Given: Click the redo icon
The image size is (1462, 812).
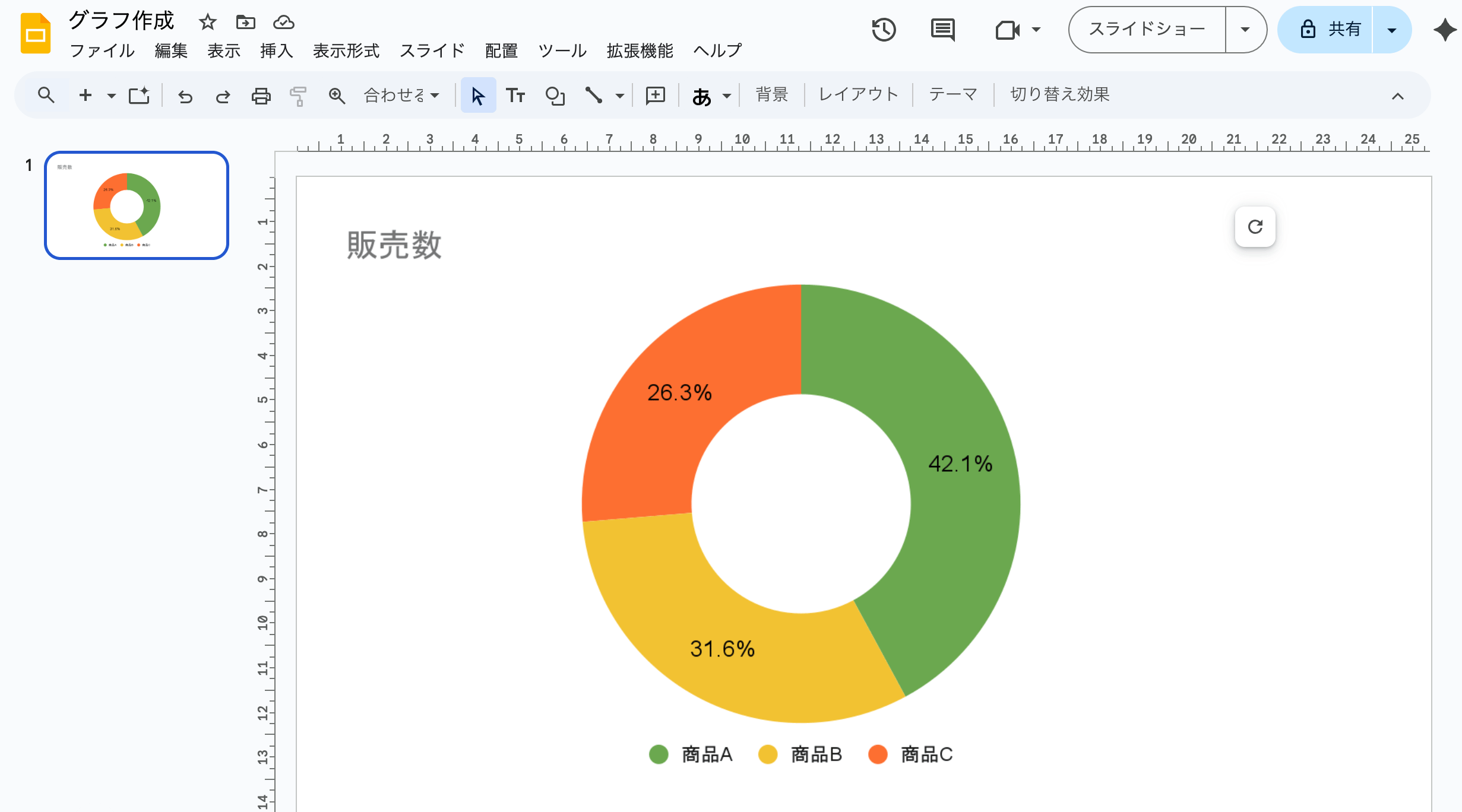Looking at the screenshot, I should [223, 95].
